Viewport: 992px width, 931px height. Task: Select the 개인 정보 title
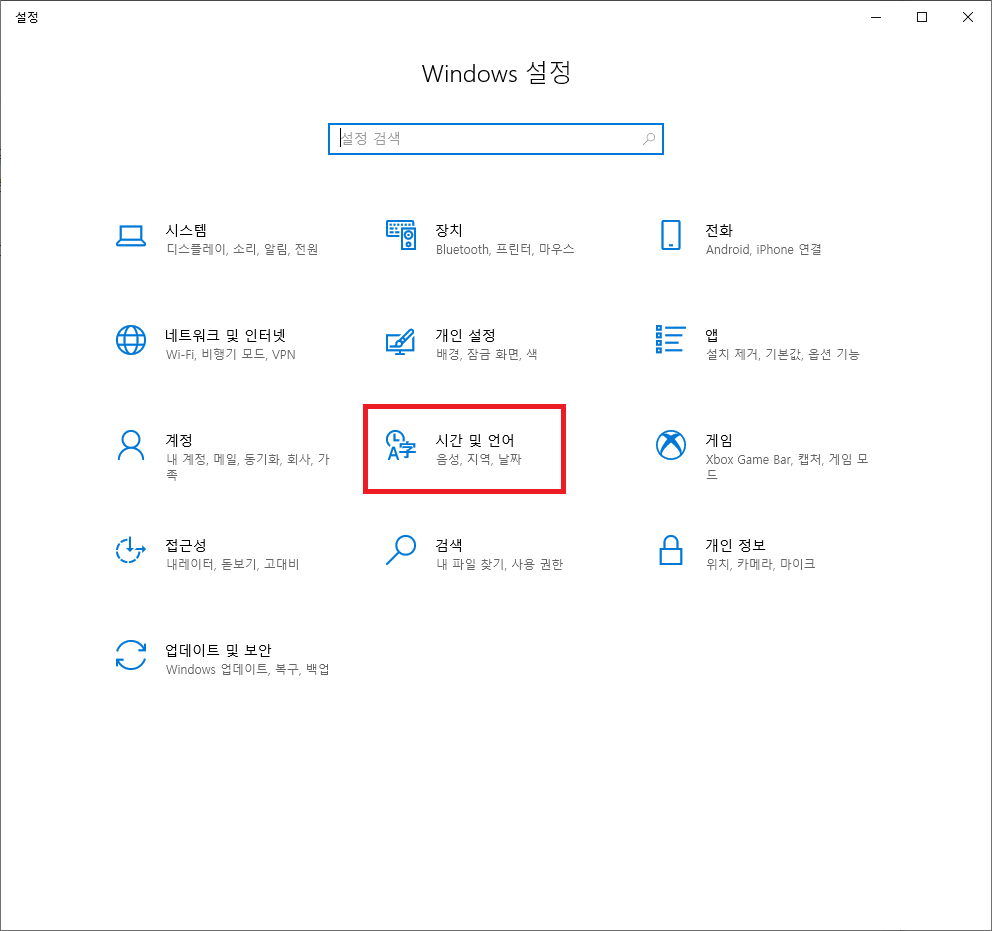pyautogui.click(x=736, y=545)
